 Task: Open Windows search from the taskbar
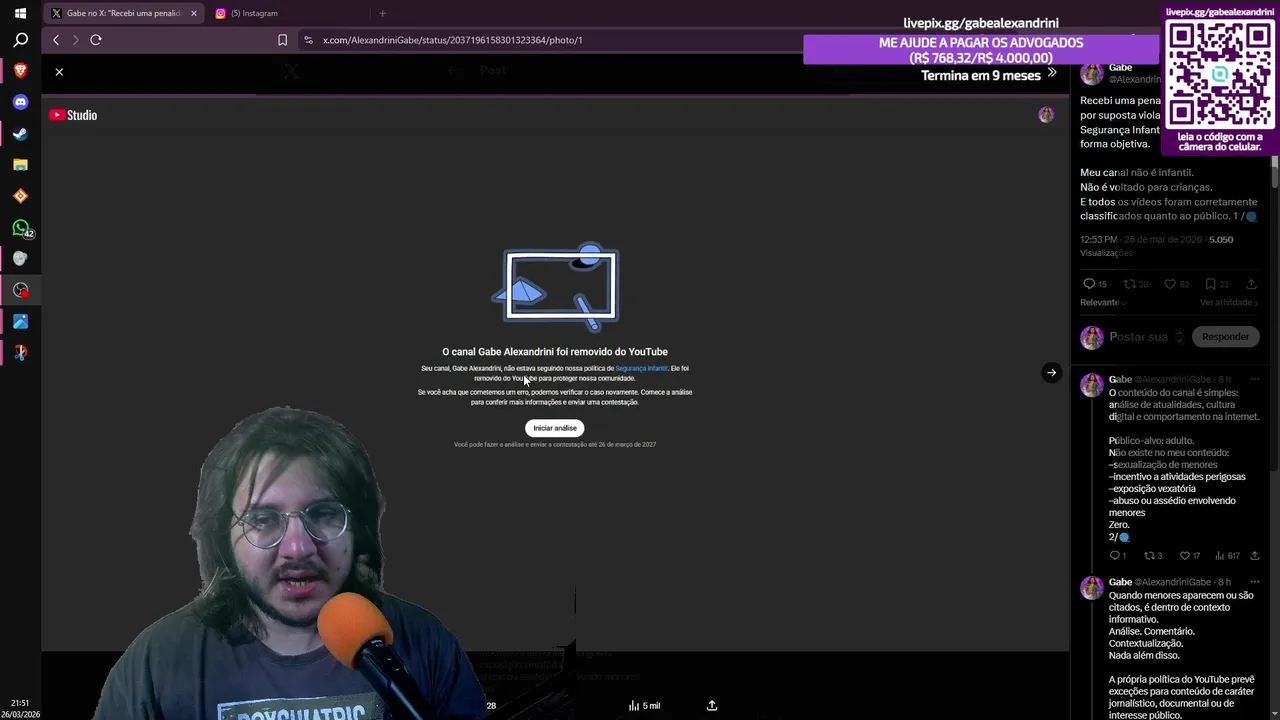coord(20,40)
